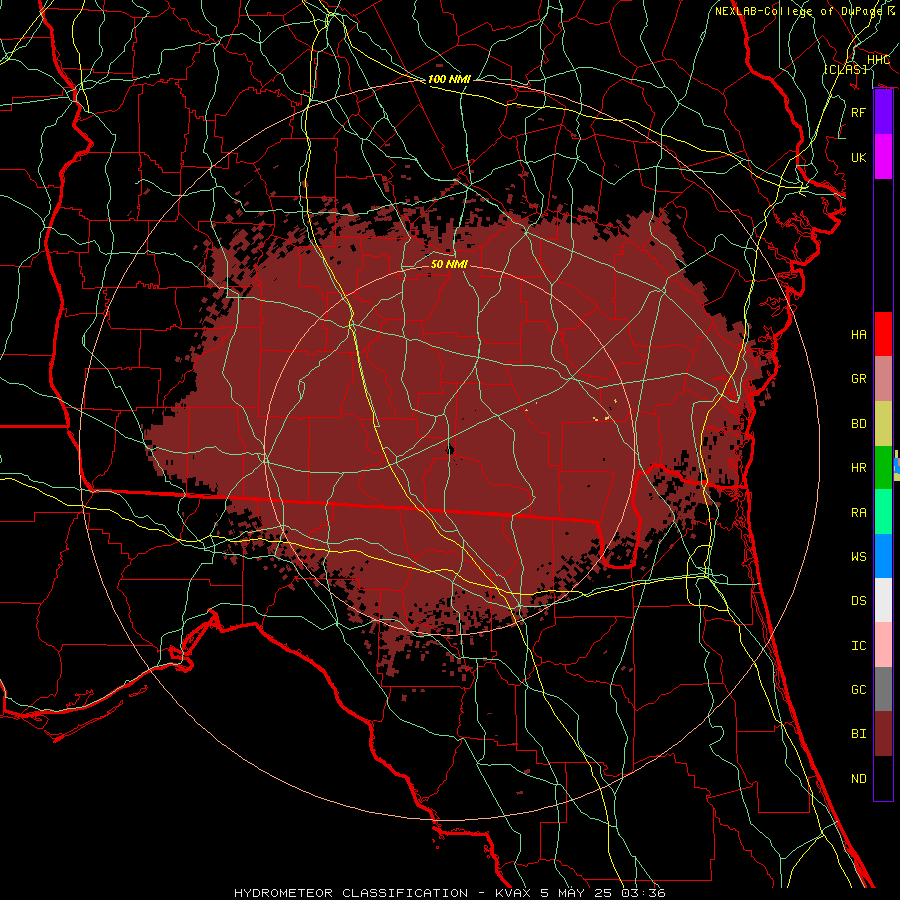Viewport: 900px width, 900px height.
Task: Click the RA legend label
Action: point(858,512)
